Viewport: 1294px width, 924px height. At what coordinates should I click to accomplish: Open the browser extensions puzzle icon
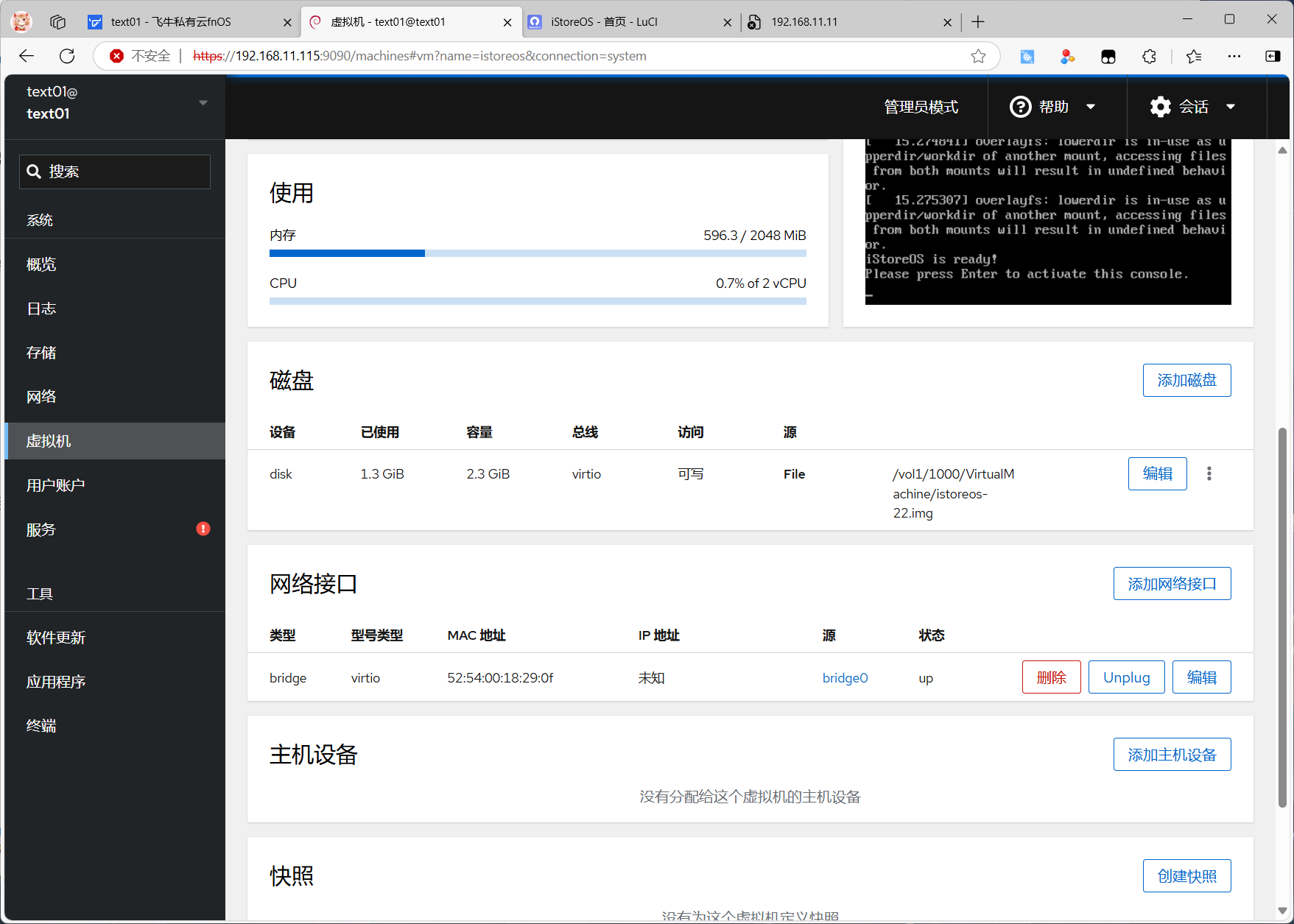[1149, 56]
